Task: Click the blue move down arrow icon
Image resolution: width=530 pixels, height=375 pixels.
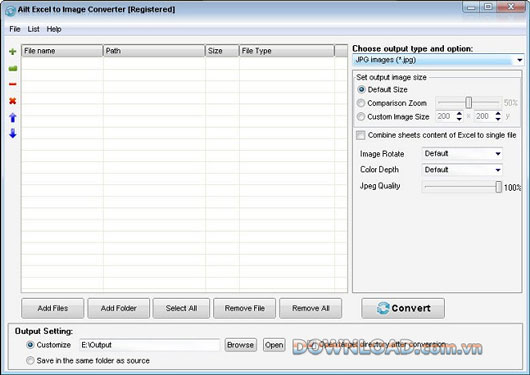Action: tap(13, 133)
